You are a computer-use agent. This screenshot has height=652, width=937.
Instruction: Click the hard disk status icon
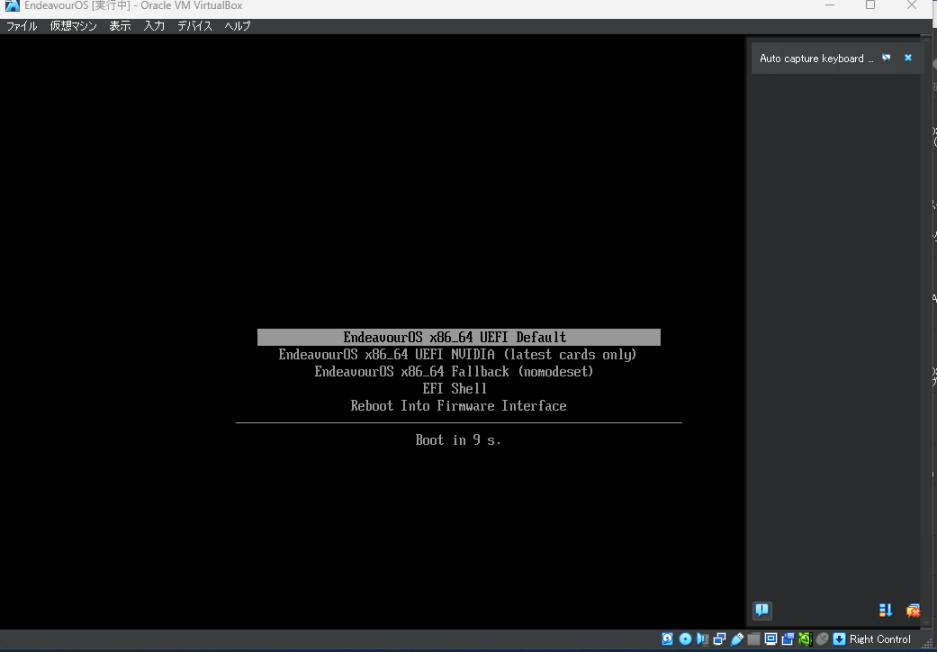667,639
